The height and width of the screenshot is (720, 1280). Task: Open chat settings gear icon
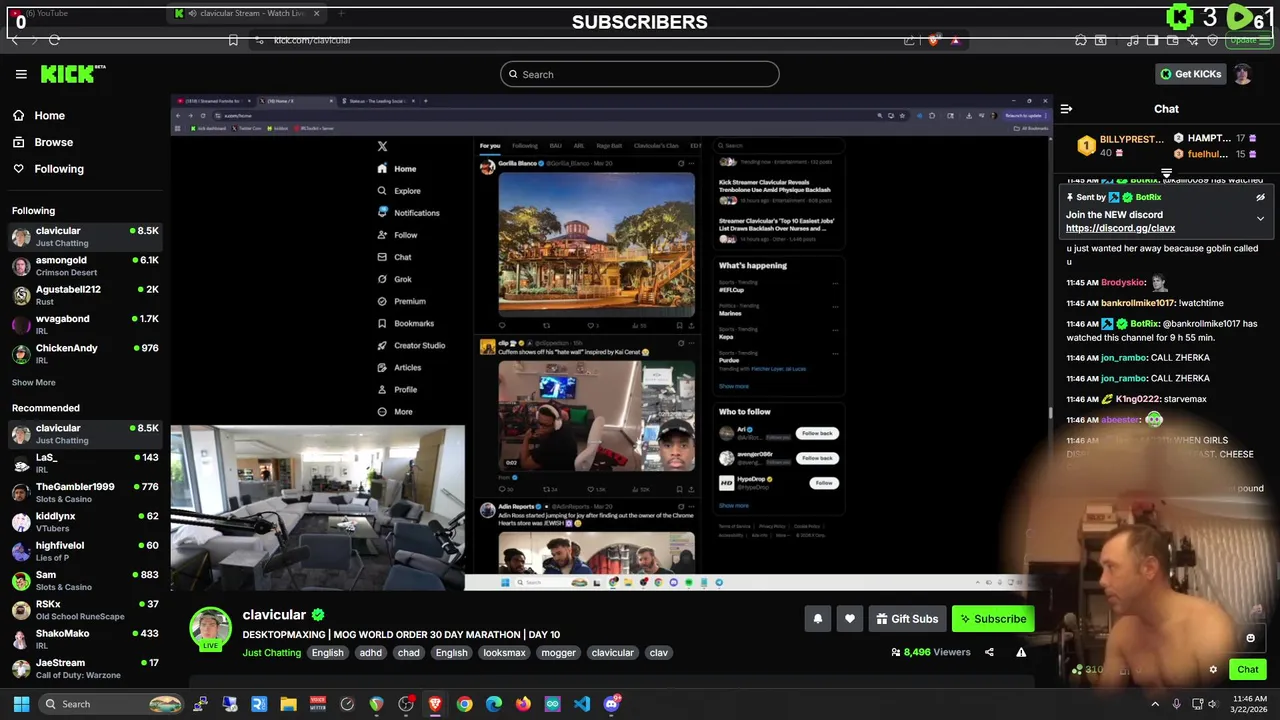[1213, 669]
